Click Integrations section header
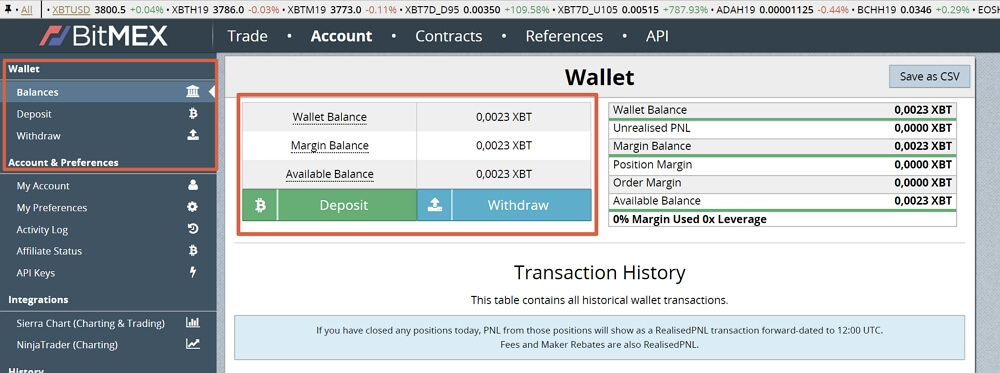Viewport: 1000px width, 373px height. 38,300
